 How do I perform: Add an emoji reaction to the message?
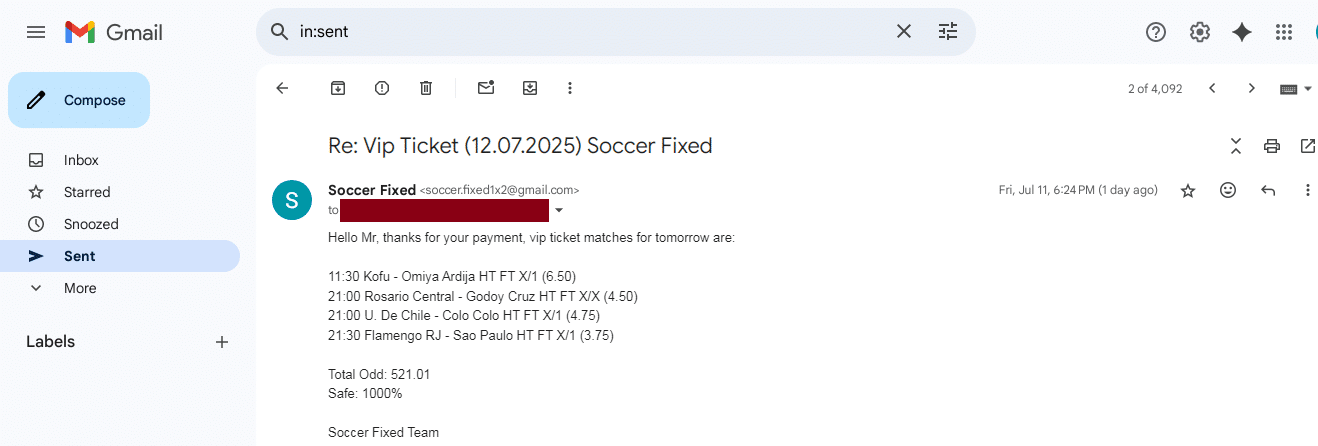pos(1228,190)
